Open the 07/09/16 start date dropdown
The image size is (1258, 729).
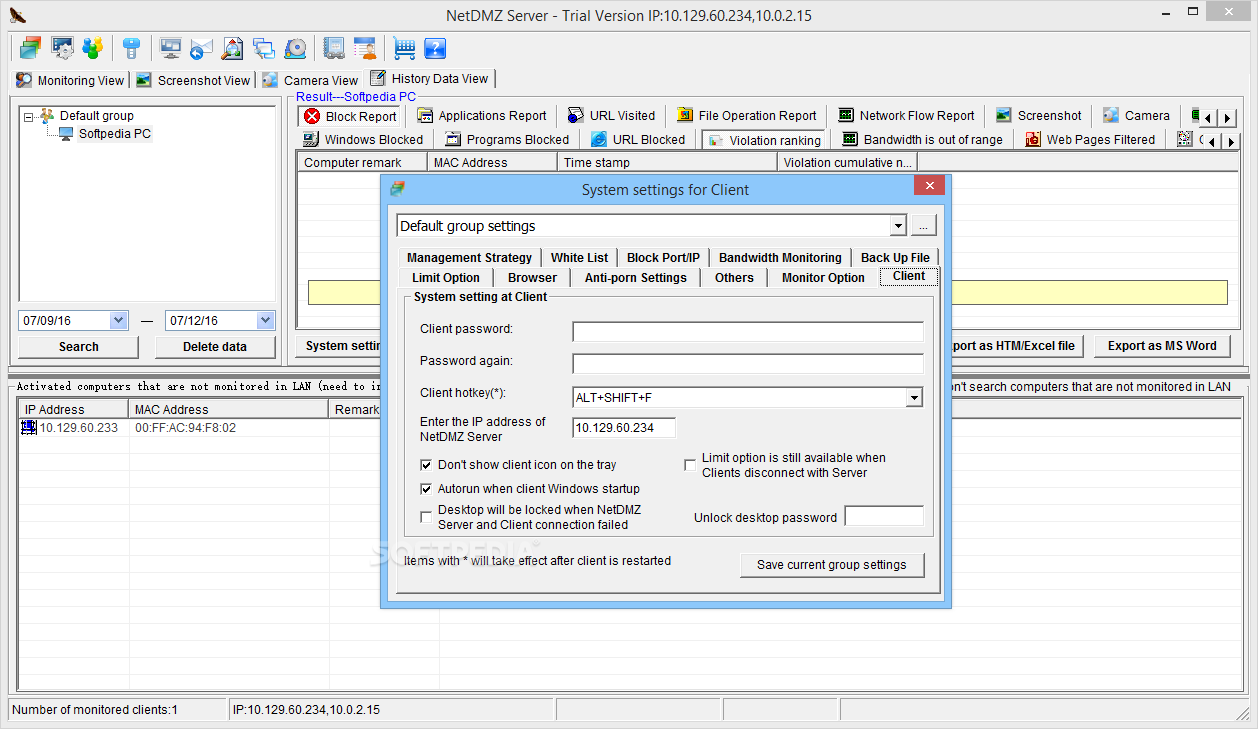pos(118,321)
